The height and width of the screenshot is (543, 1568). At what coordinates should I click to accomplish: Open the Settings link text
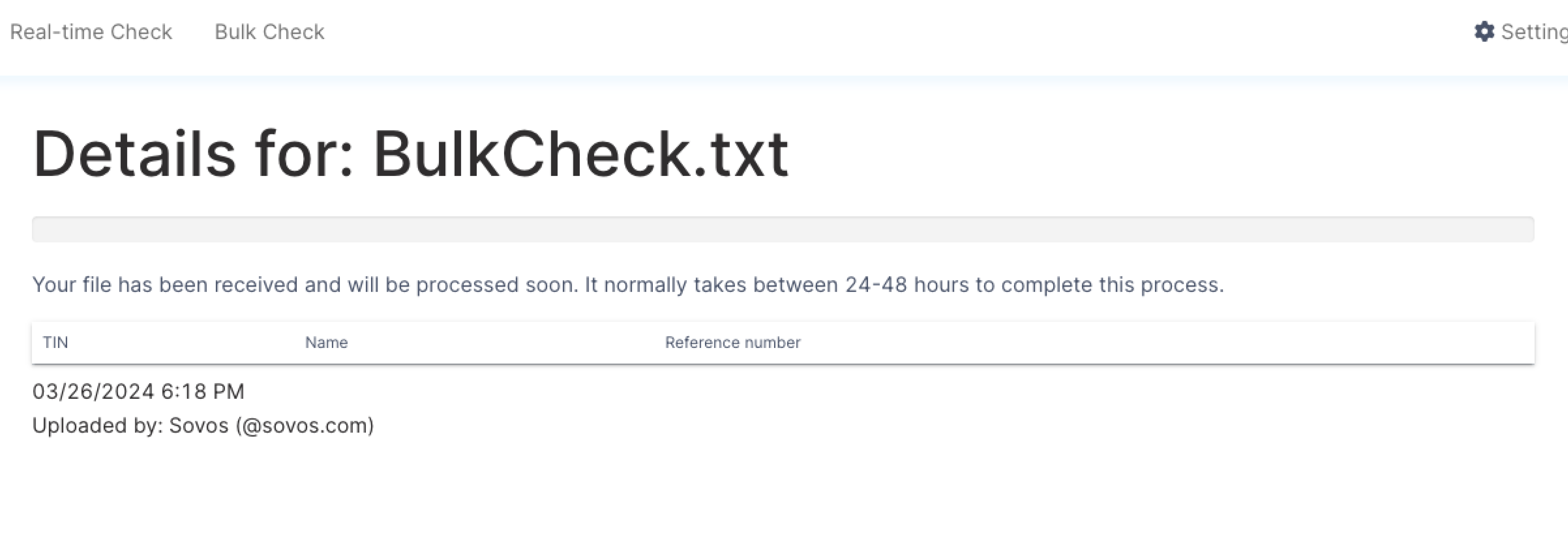(x=1535, y=32)
